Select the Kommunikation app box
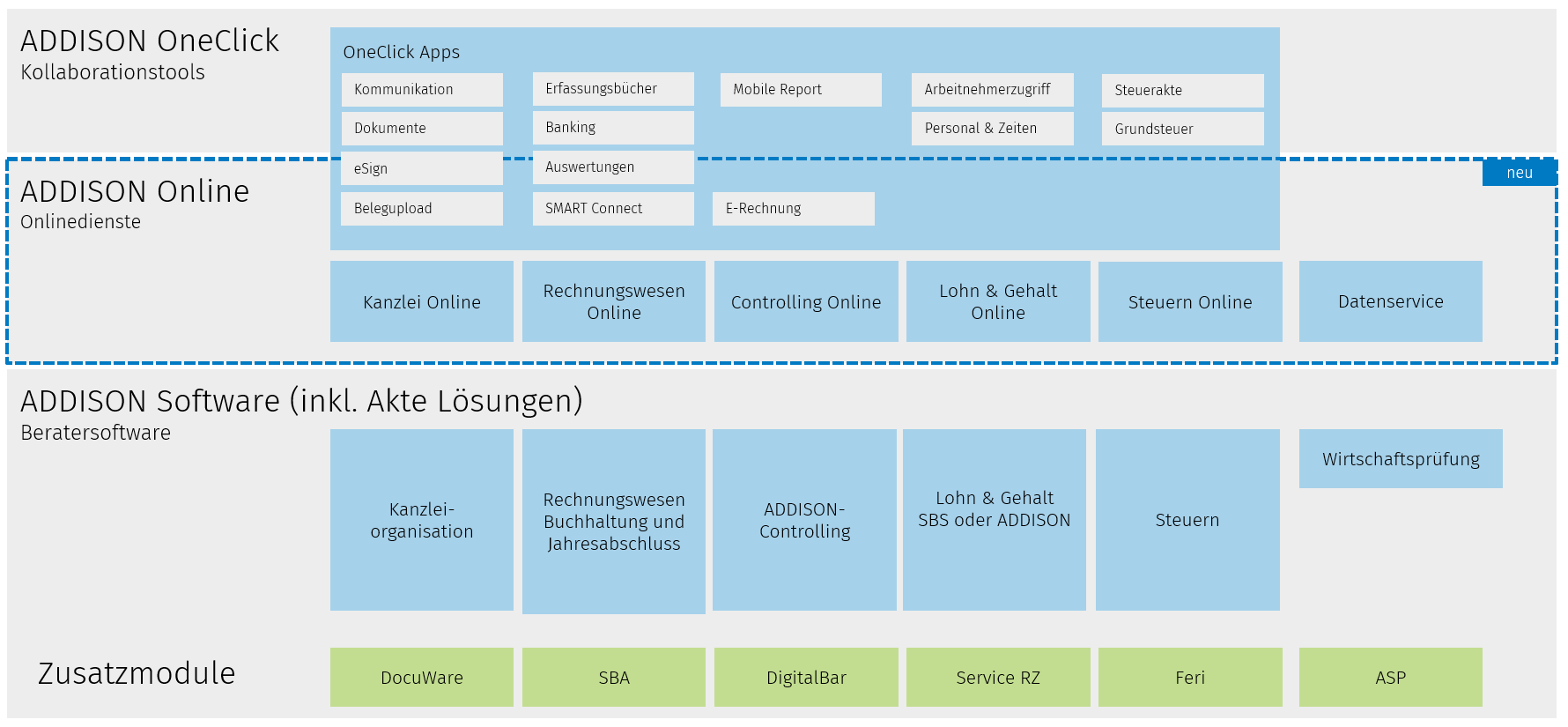 (x=422, y=90)
